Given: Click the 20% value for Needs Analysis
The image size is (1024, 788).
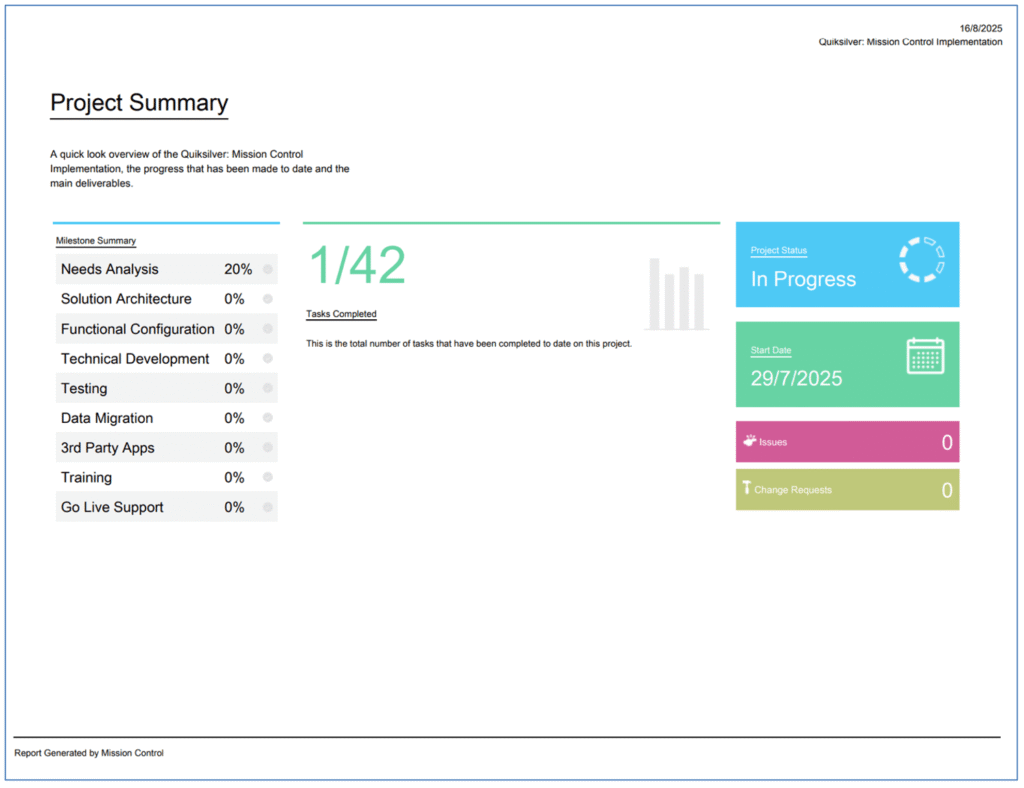Looking at the screenshot, I should [238, 269].
